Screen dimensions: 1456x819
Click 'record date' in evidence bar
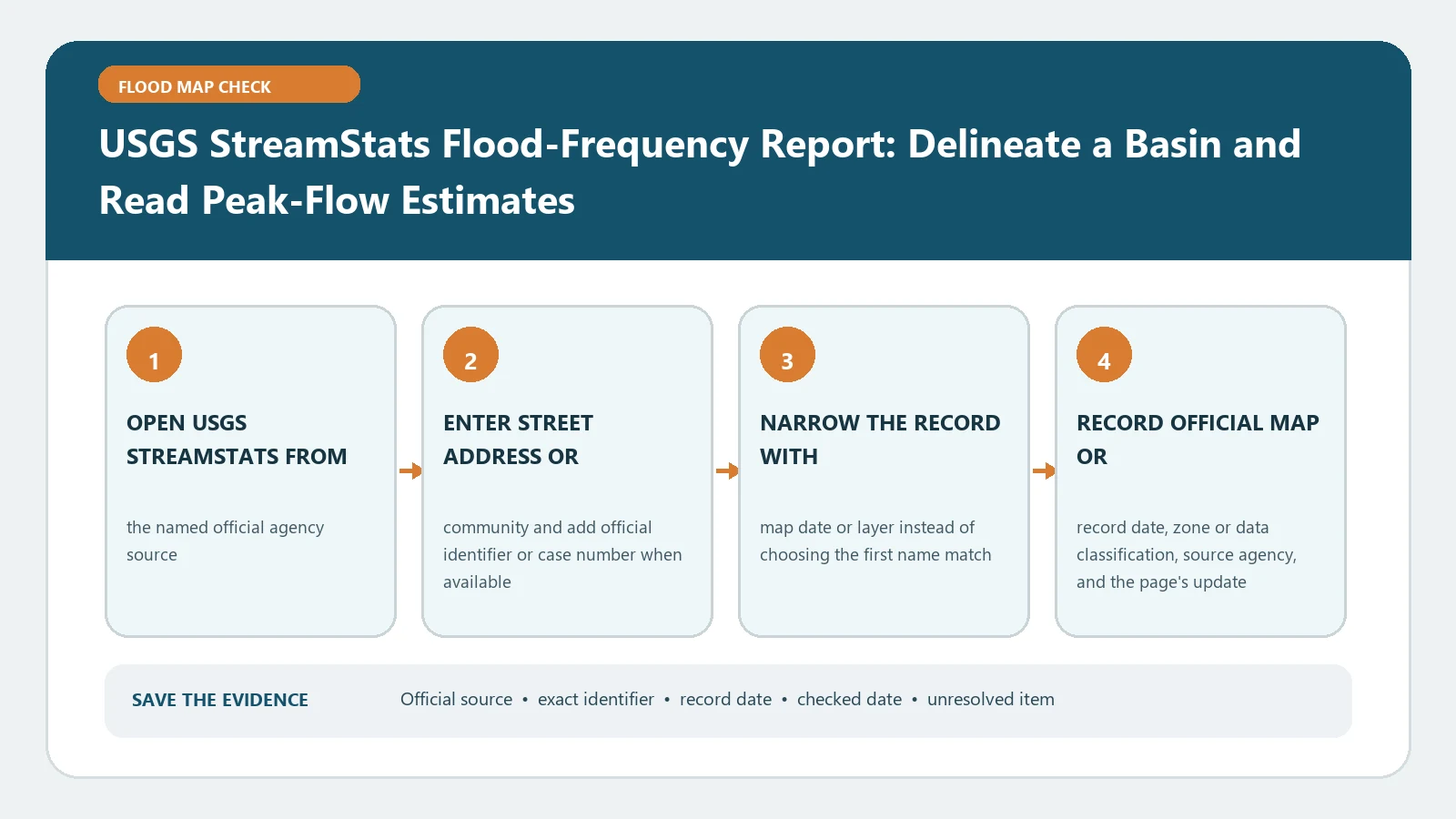click(726, 699)
